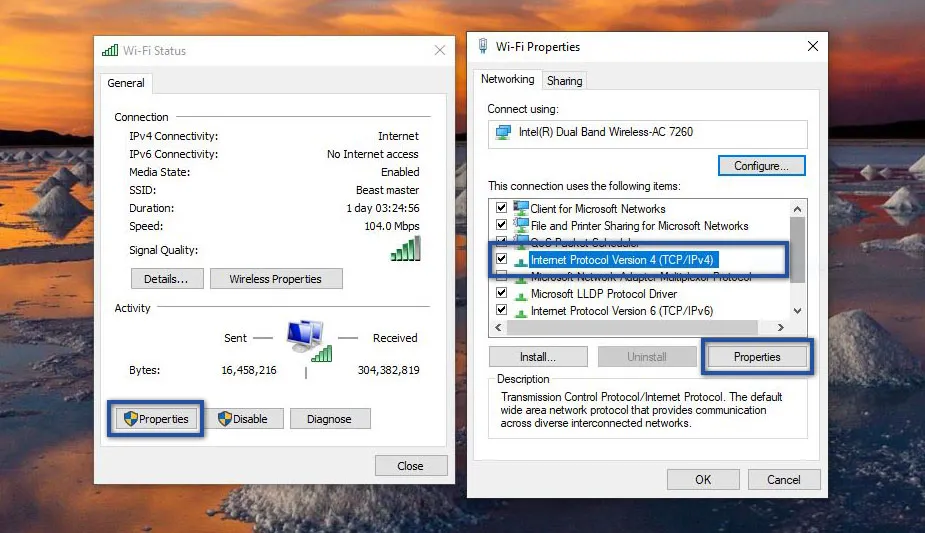
Task: Open the General tab in Wi-Fi Status
Action: click(126, 83)
